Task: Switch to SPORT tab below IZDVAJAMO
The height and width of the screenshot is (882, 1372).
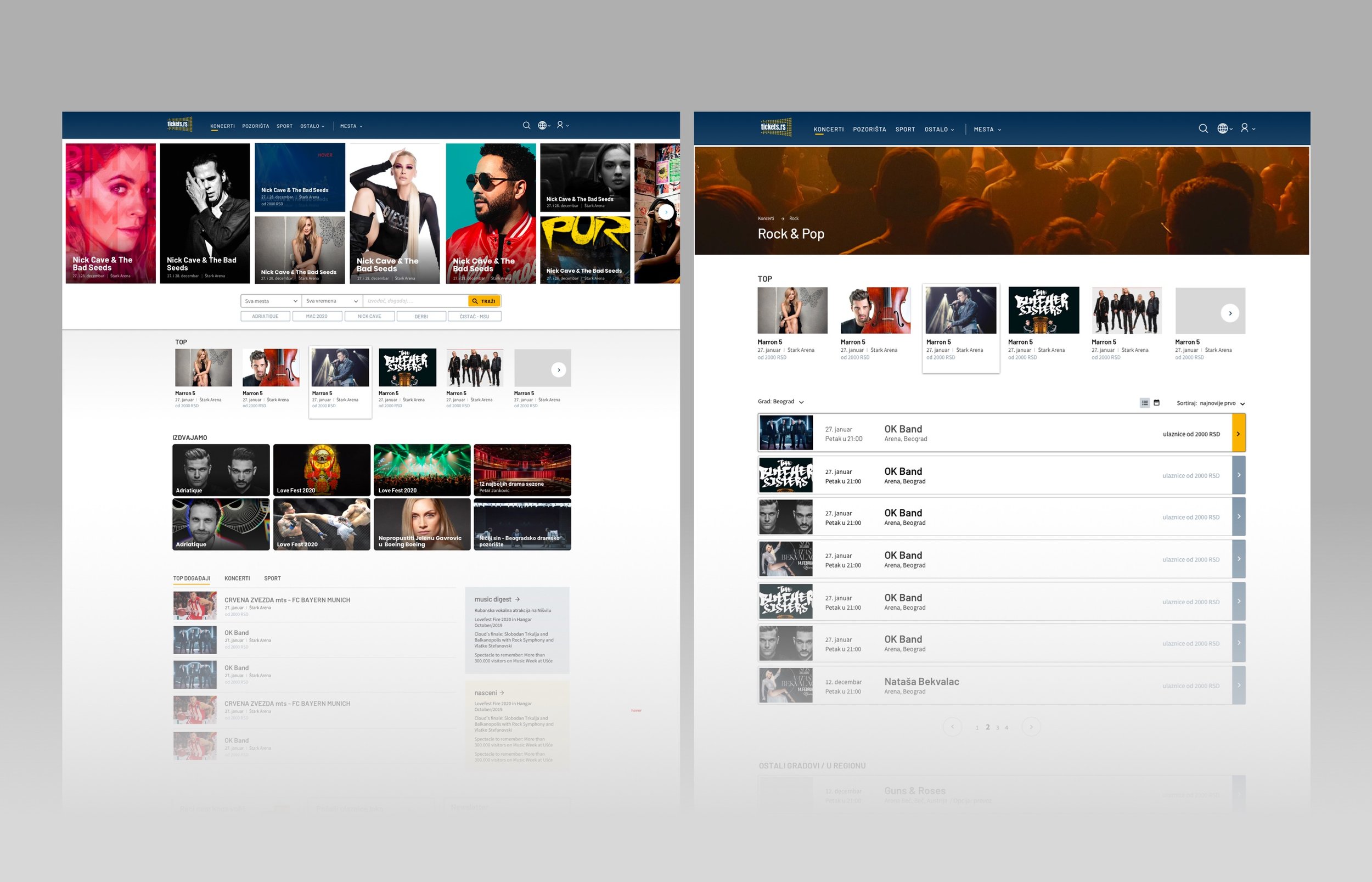Action: (x=272, y=578)
